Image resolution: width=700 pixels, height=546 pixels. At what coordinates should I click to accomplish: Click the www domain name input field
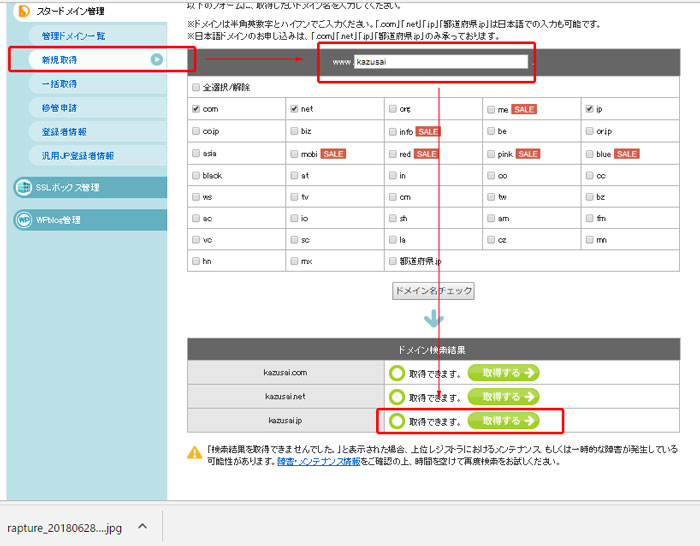click(440, 62)
